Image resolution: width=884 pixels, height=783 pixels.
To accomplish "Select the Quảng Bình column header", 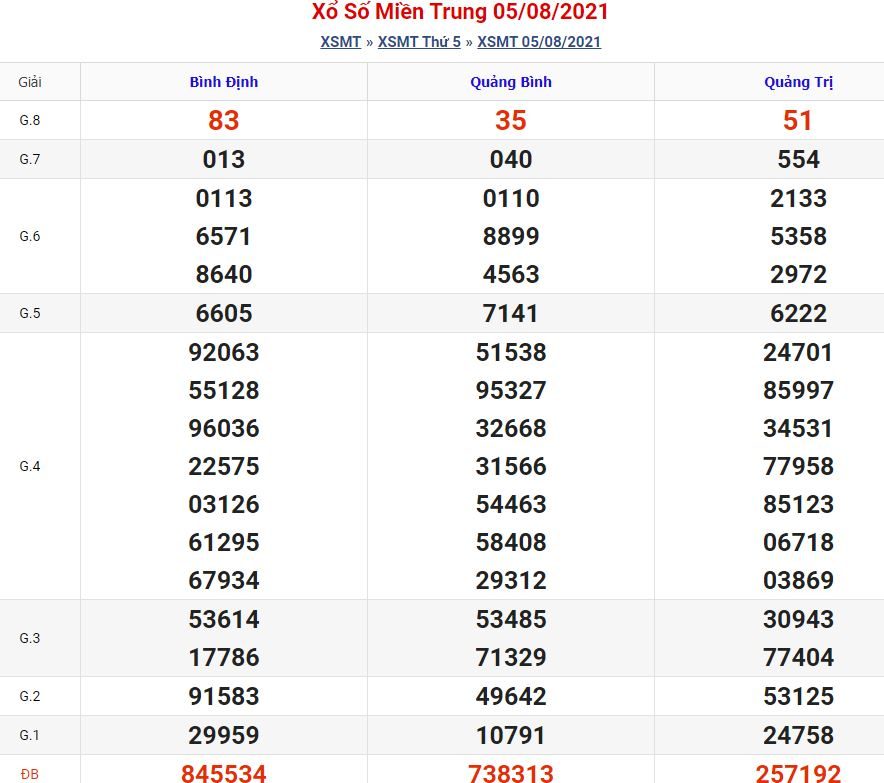I will (510, 82).
